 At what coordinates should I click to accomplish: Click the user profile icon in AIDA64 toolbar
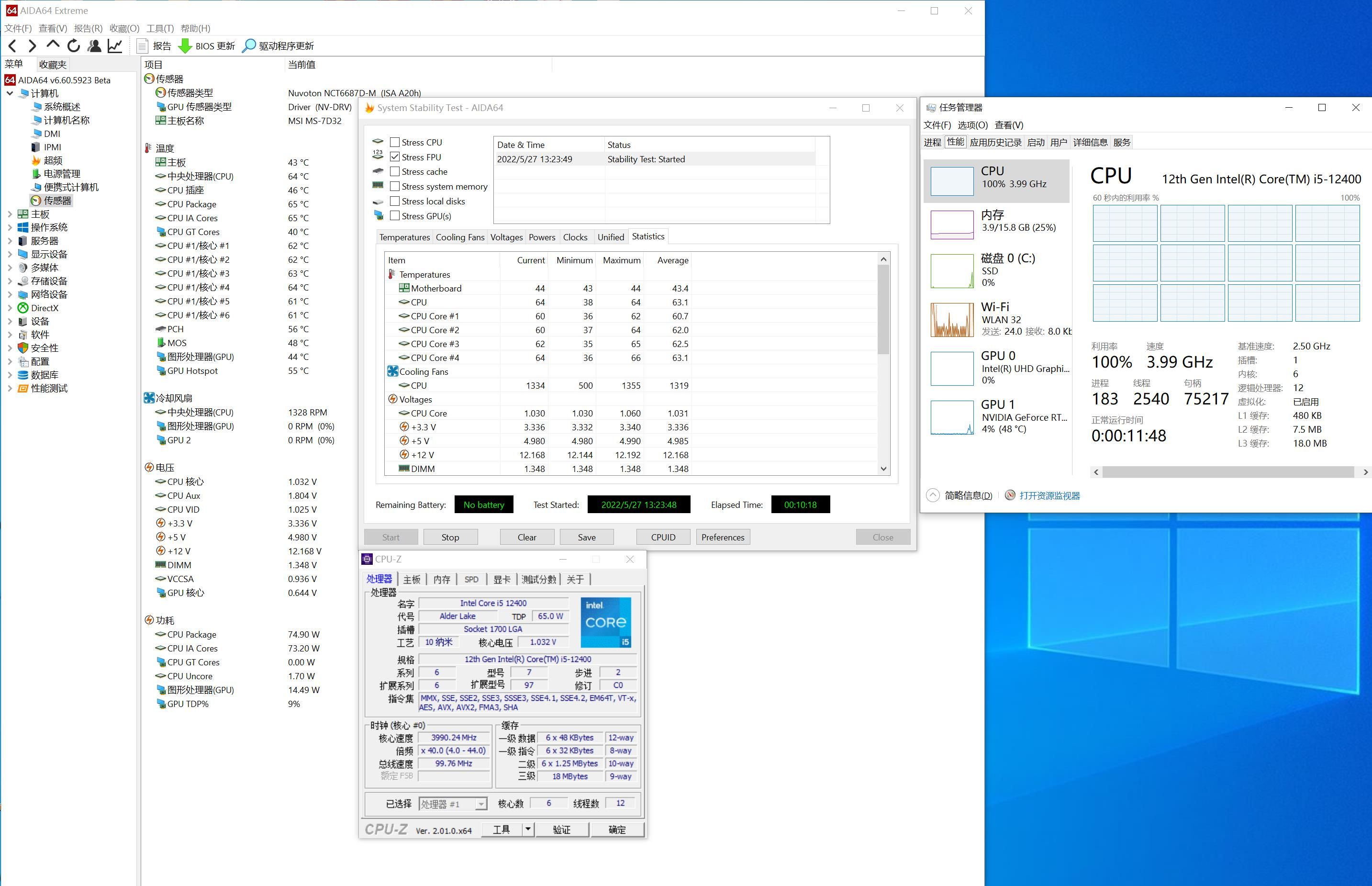click(x=94, y=46)
